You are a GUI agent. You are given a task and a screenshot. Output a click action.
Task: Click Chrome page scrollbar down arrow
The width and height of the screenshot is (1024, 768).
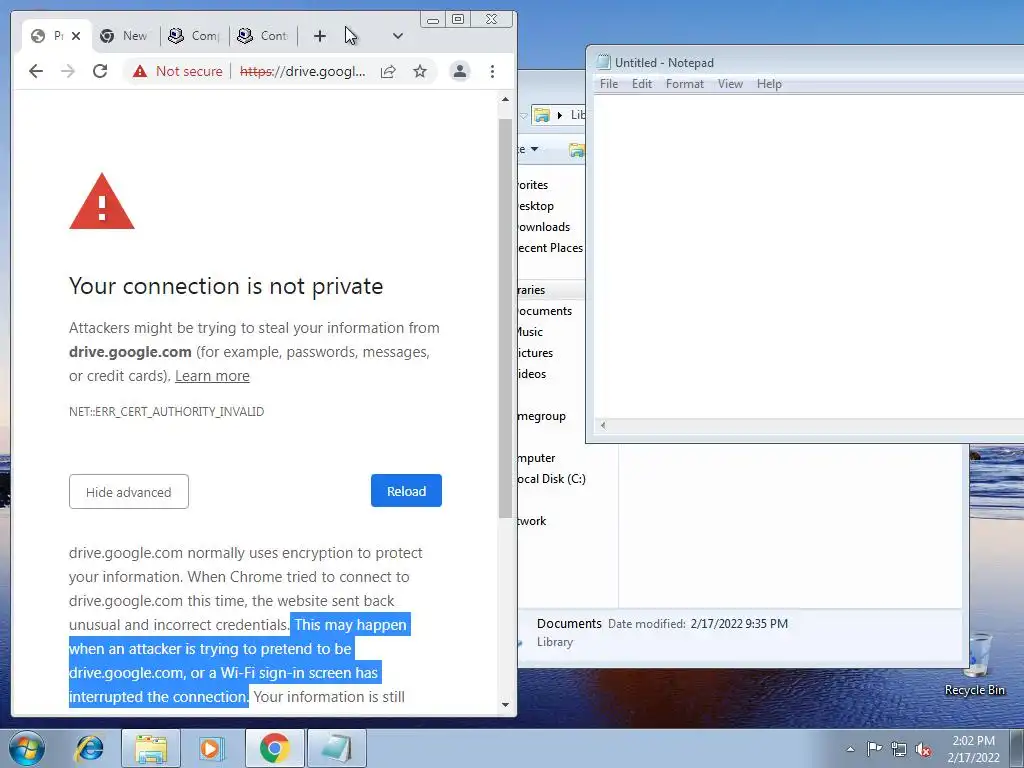click(505, 705)
